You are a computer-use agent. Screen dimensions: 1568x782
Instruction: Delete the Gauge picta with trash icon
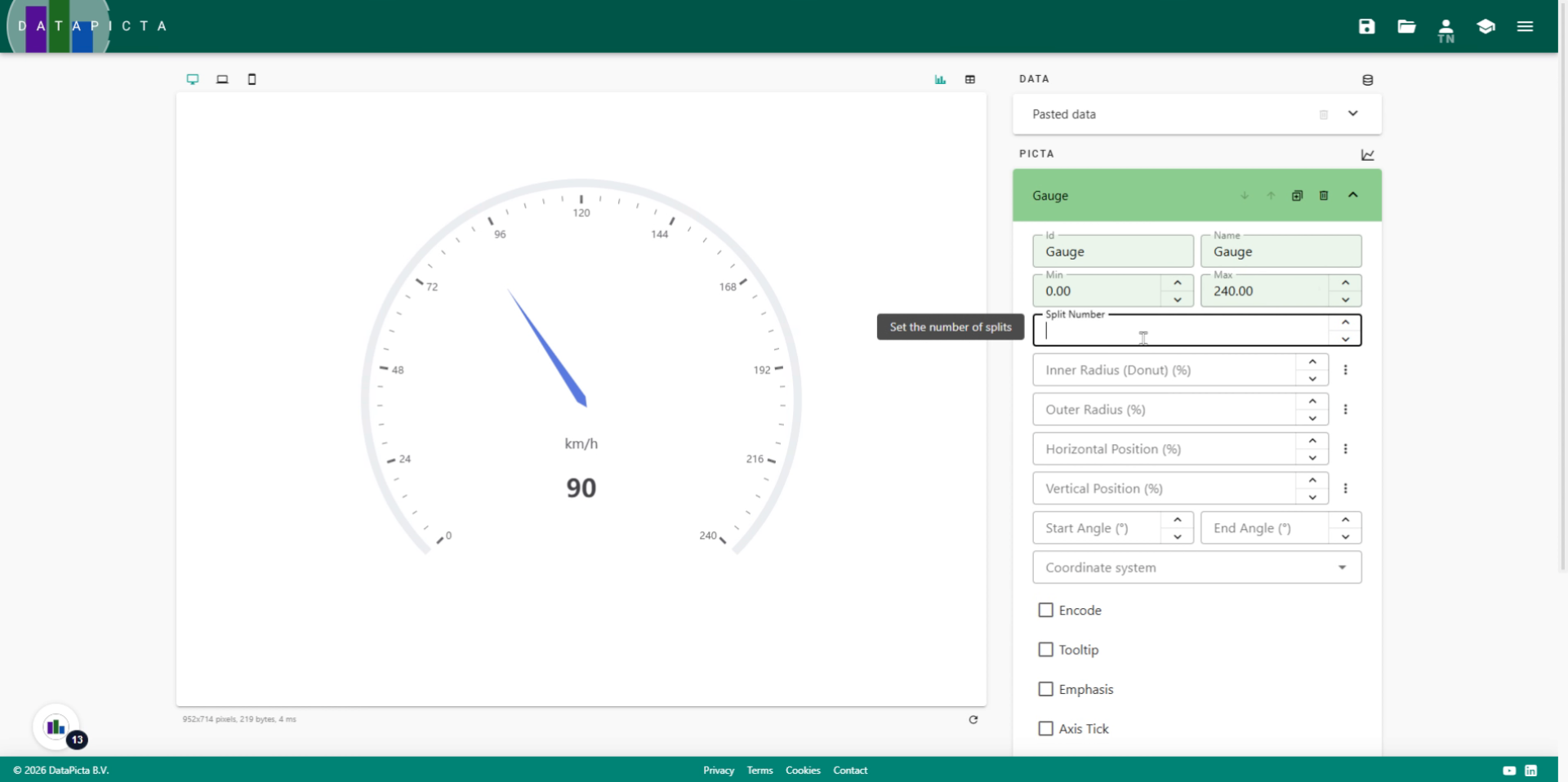[x=1324, y=196]
